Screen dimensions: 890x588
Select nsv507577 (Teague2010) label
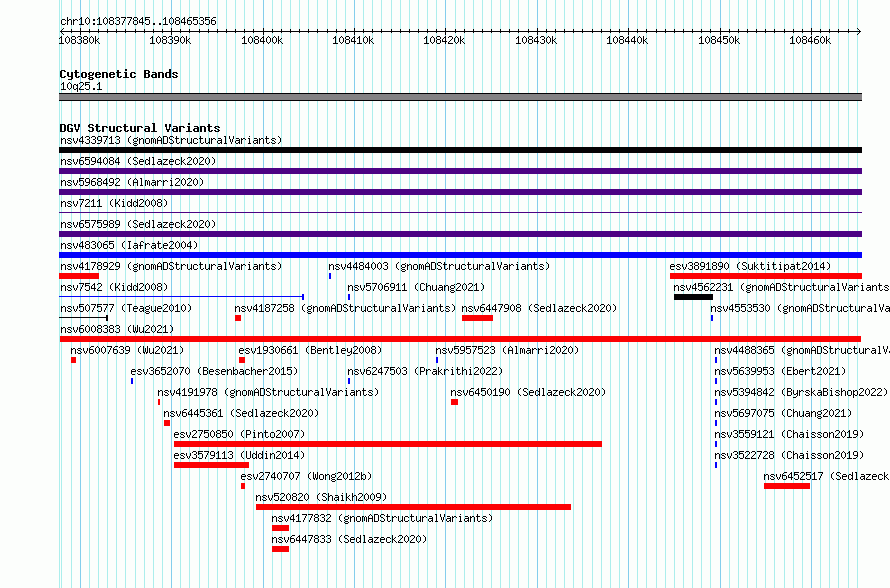(x=126, y=308)
